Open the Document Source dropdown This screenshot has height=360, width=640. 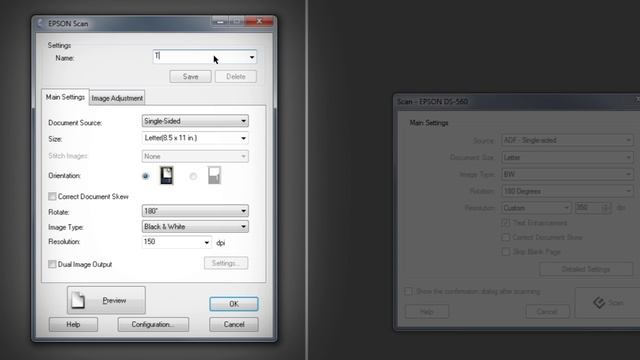click(x=195, y=121)
